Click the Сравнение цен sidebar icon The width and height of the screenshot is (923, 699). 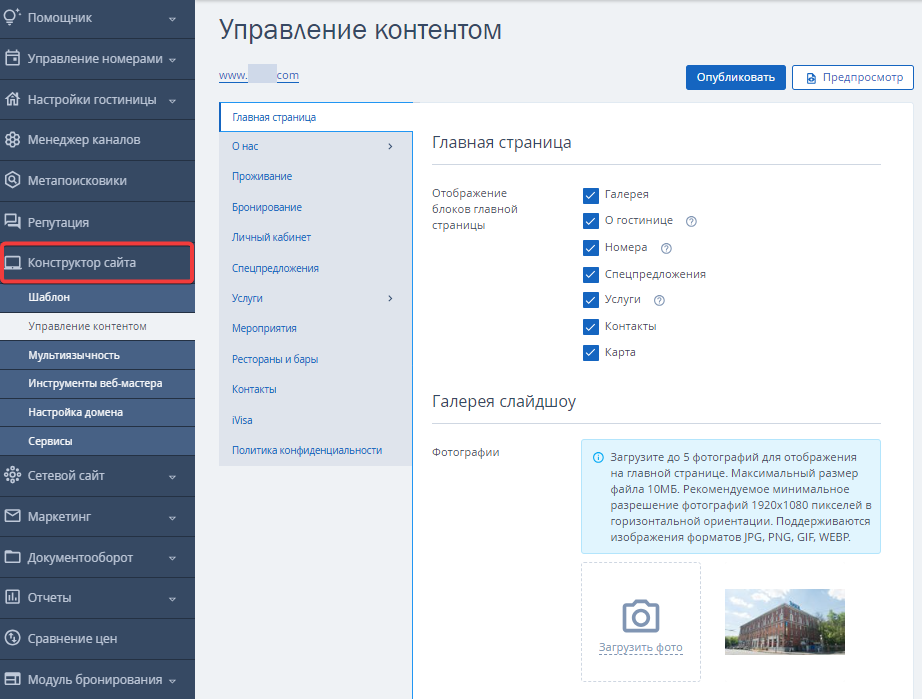tap(12, 638)
